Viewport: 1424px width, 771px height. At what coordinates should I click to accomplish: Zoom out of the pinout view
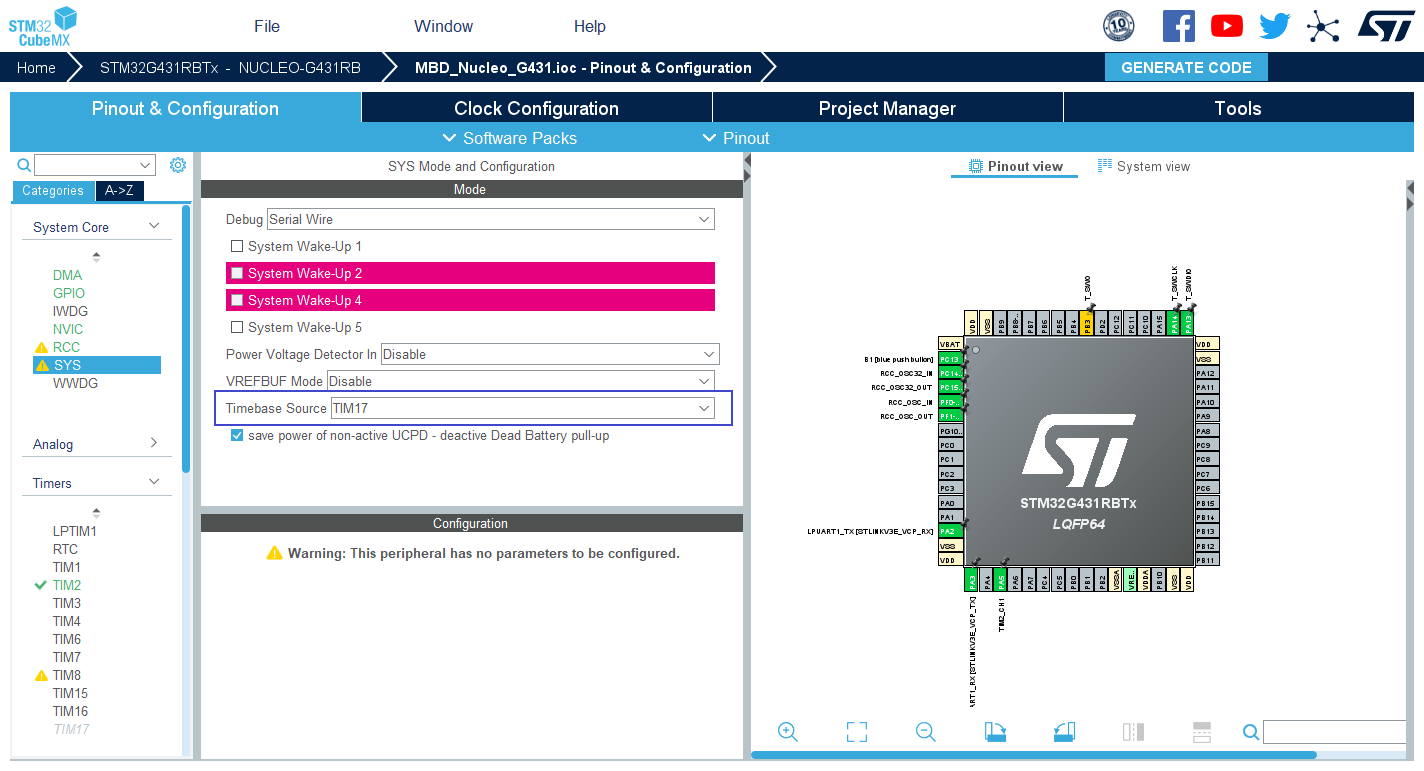[925, 732]
